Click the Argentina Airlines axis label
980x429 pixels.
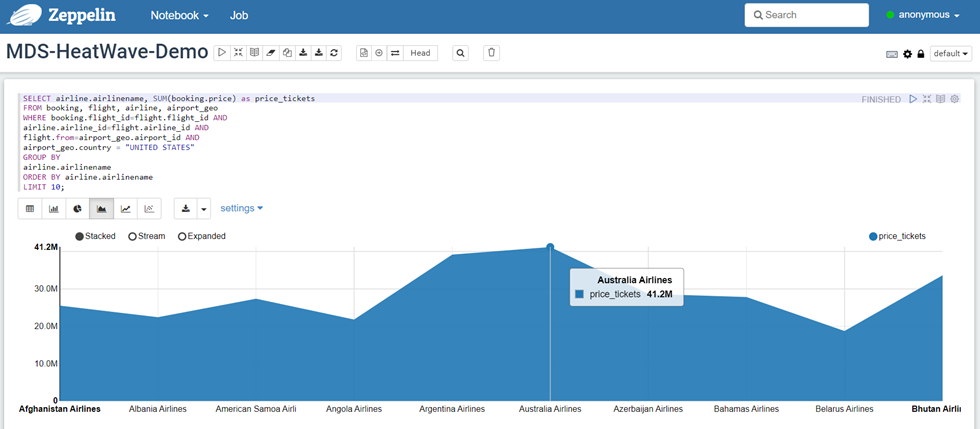pyautogui.click(x=452, y=409)
